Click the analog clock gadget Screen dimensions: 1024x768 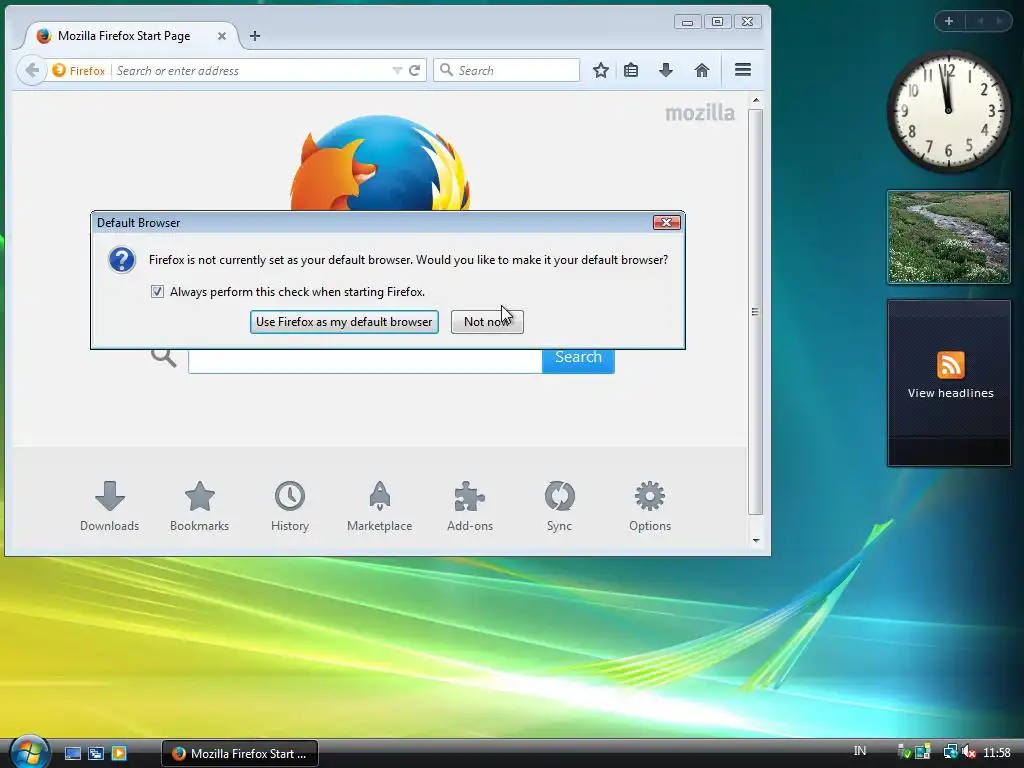tap(948, 111)
